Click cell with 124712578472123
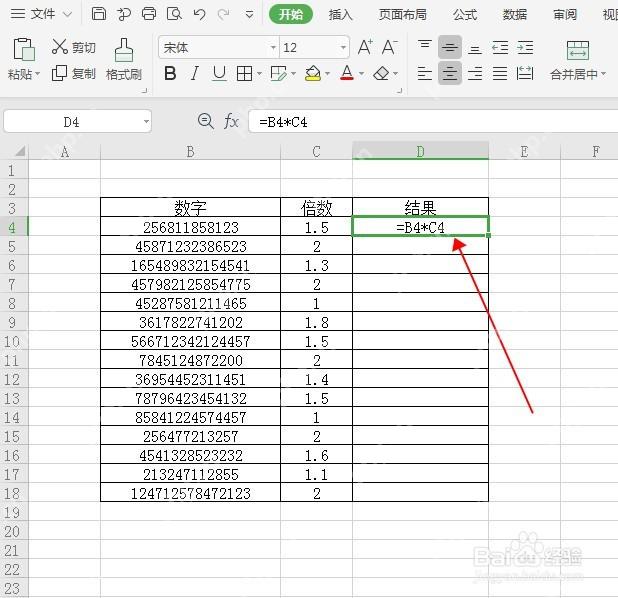 click(x=191, y=493)
